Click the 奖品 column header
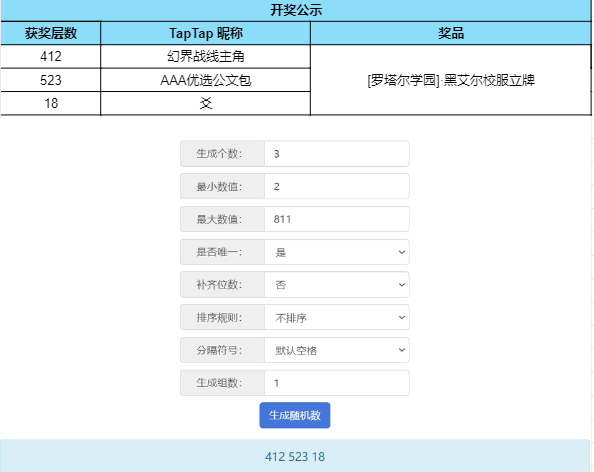This screenshot has height=472, width=594. coord(451,33)
